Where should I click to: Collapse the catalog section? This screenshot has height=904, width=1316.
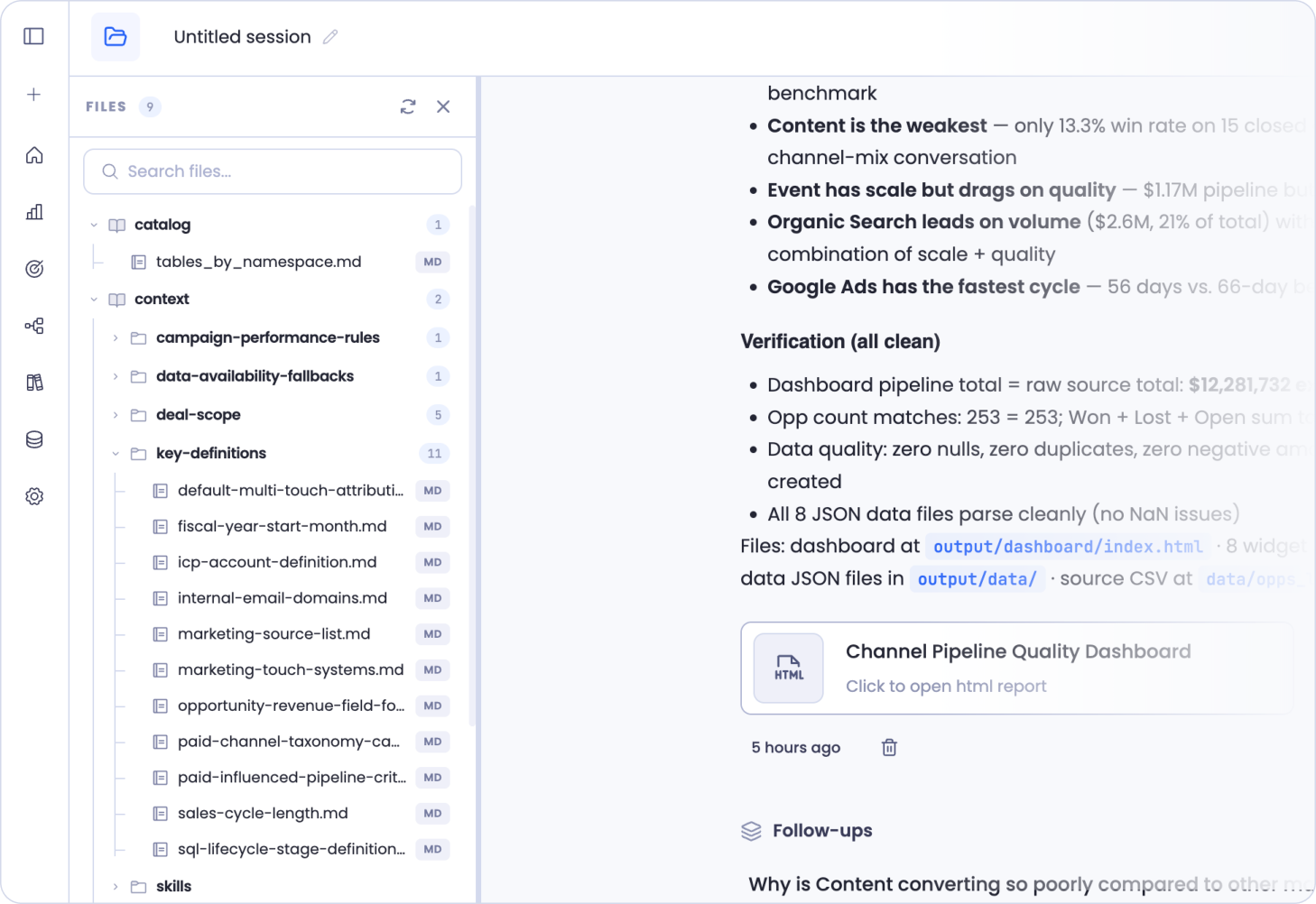[94, 225]
